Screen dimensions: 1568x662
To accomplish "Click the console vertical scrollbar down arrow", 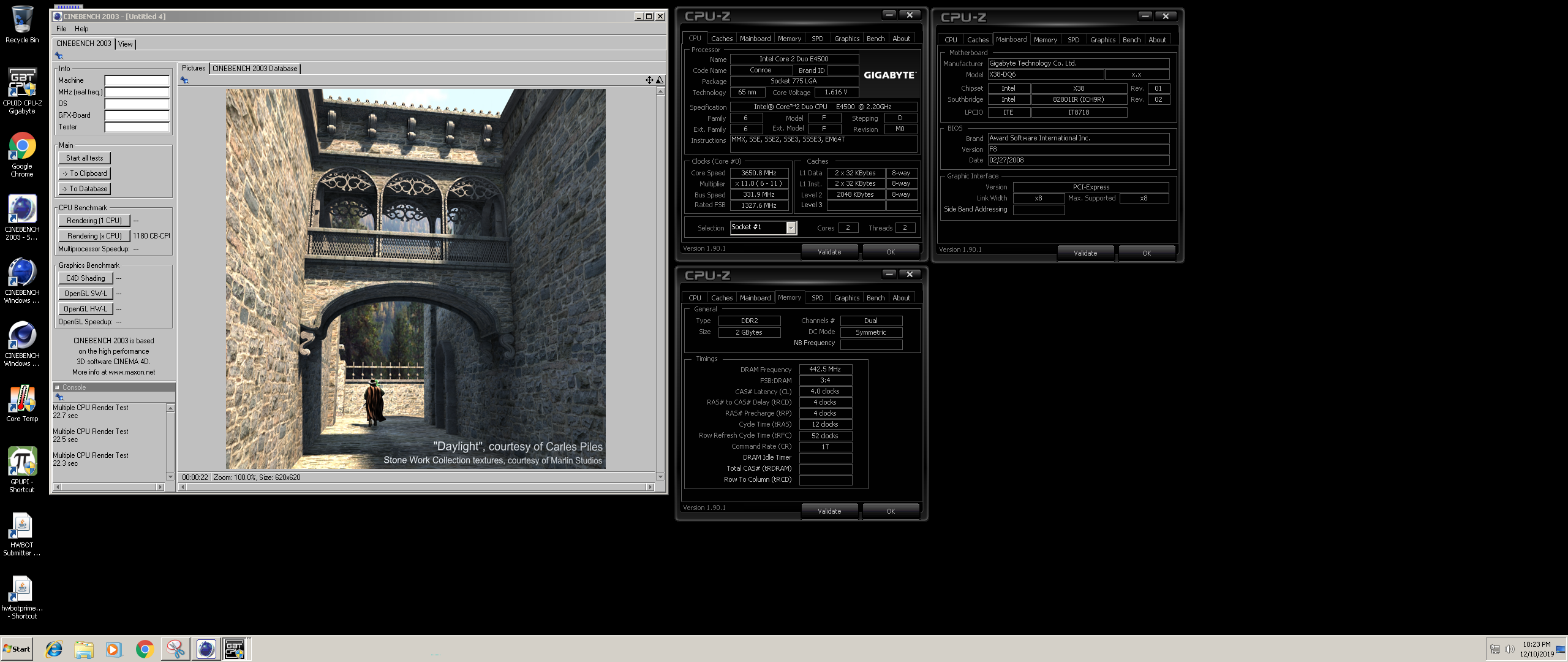I will 170,477.
